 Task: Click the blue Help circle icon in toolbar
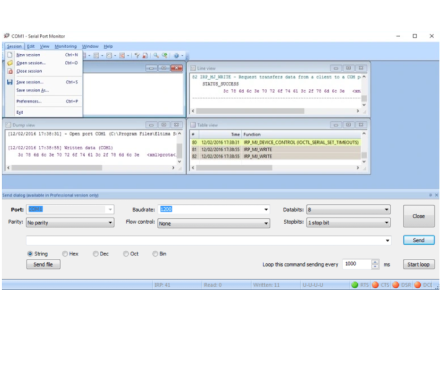click(x=176, y=55)
